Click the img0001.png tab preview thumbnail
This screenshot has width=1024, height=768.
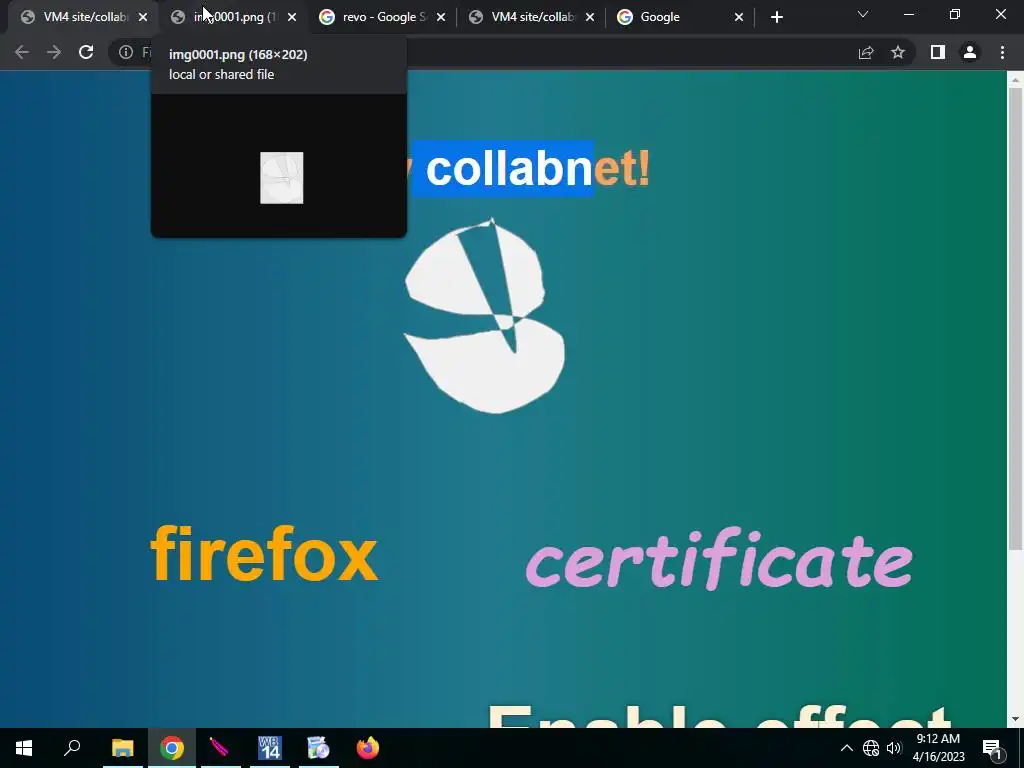click(281, 178)
